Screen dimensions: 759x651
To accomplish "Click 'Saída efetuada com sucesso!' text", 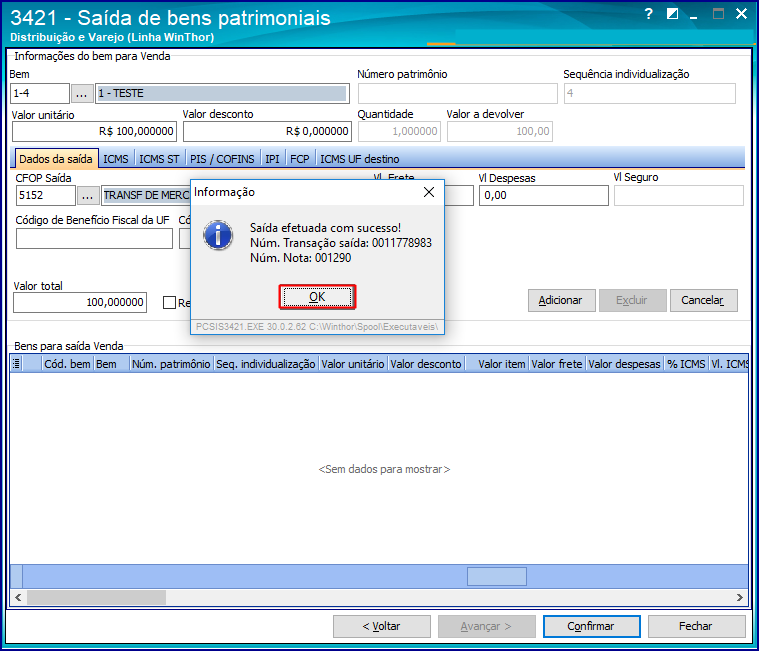I will 325,228.
